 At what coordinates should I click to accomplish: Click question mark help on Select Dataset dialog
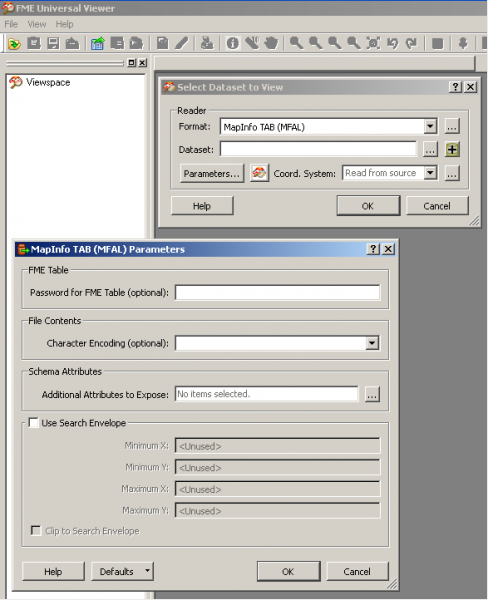click(x=455, y=87)
